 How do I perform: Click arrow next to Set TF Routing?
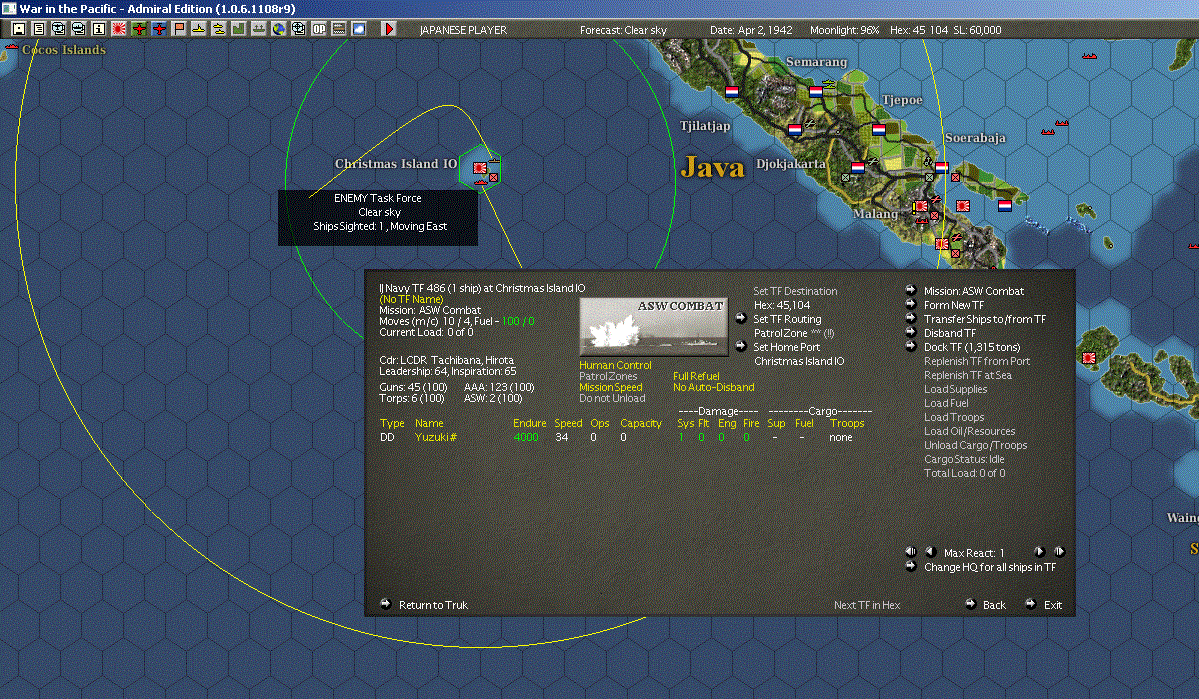(741, 319)
